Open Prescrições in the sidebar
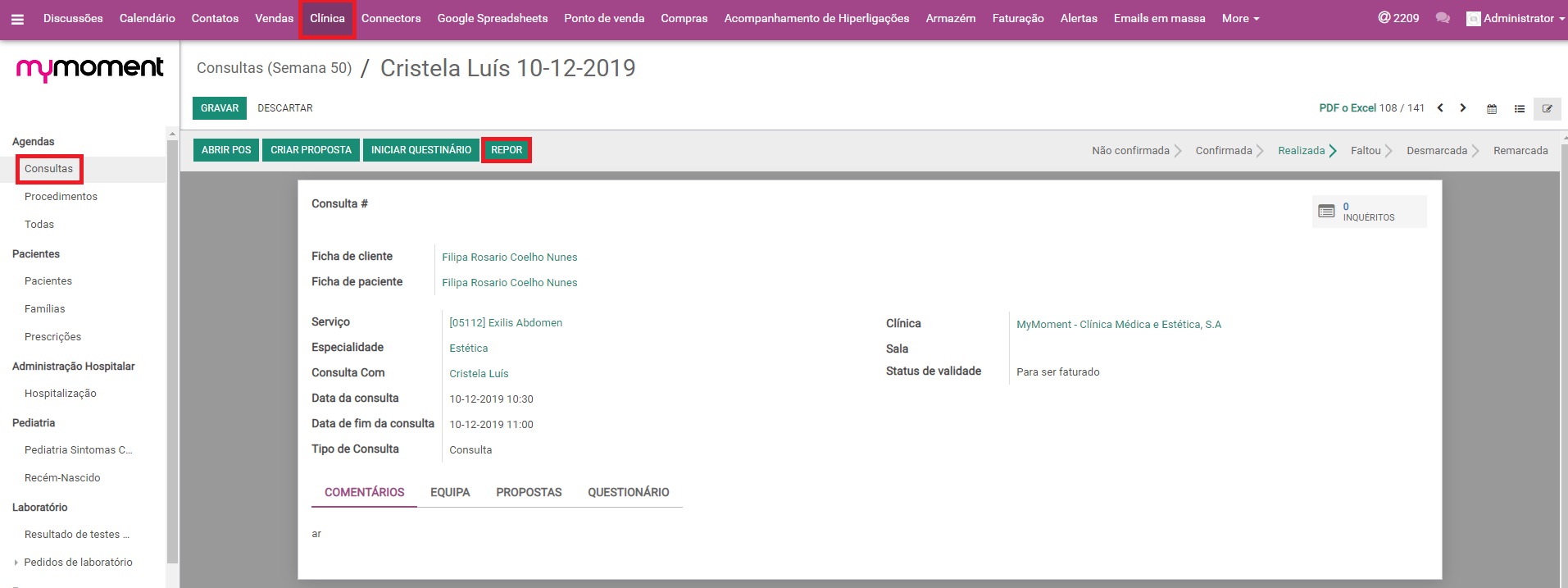The height and width of the screenshot is (588, 1568). coord(53,337)
